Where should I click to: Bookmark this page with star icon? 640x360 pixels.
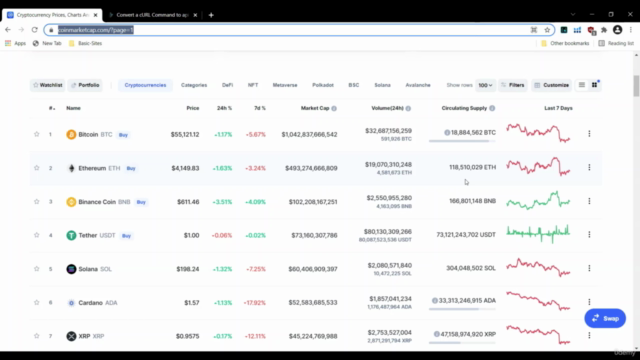point(547,30)
